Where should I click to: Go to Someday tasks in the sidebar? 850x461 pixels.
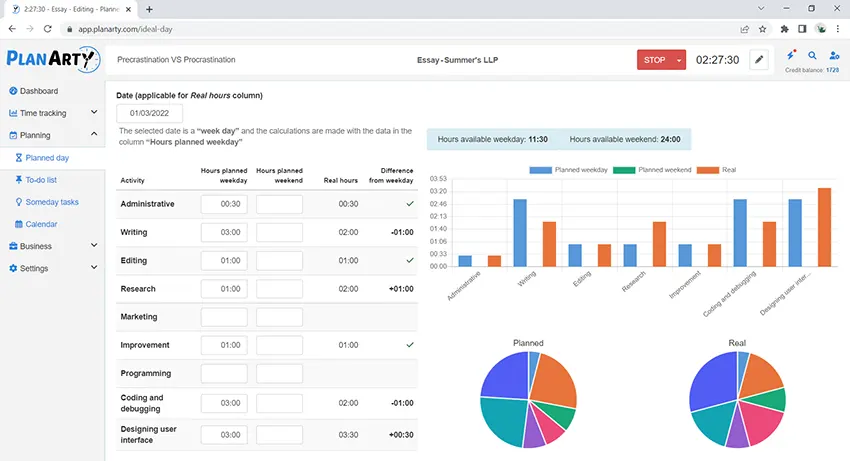51,202
